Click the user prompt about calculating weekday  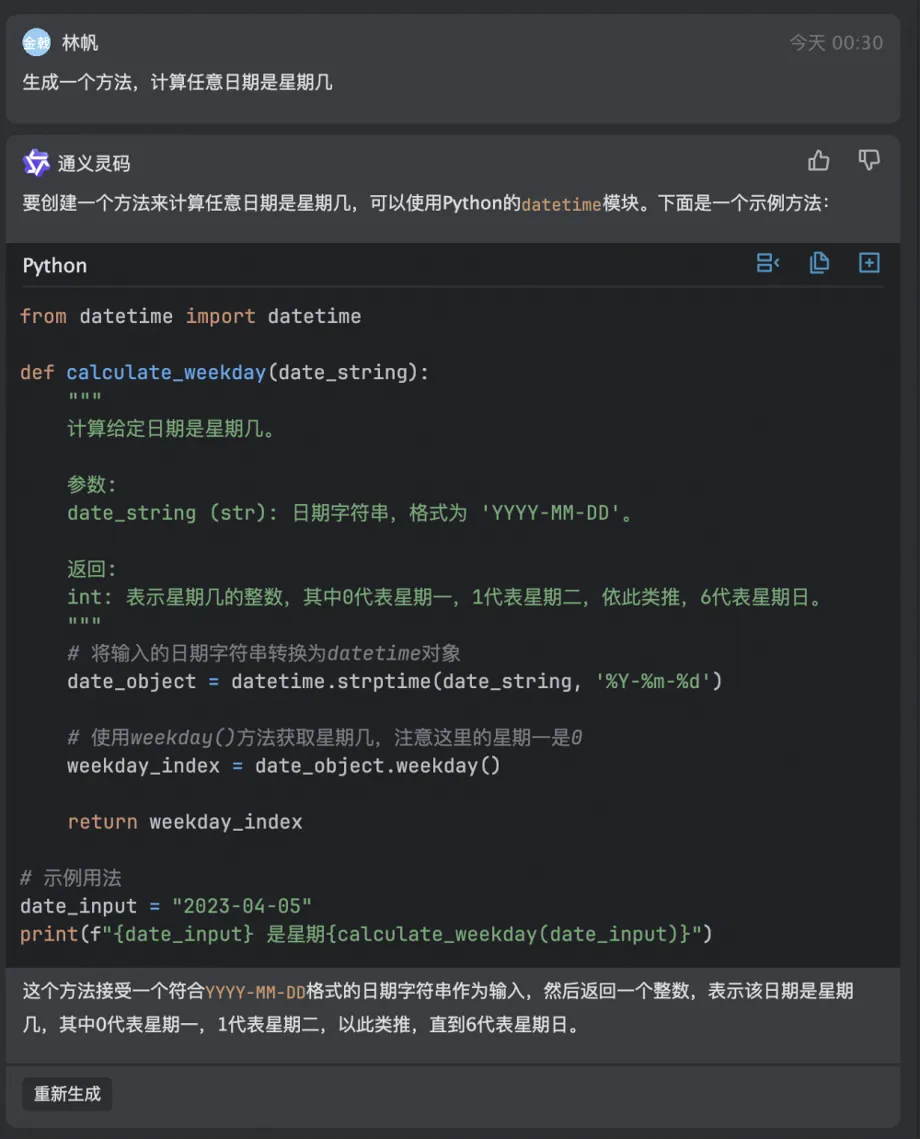pyautogui.click(x=178, y=82)
